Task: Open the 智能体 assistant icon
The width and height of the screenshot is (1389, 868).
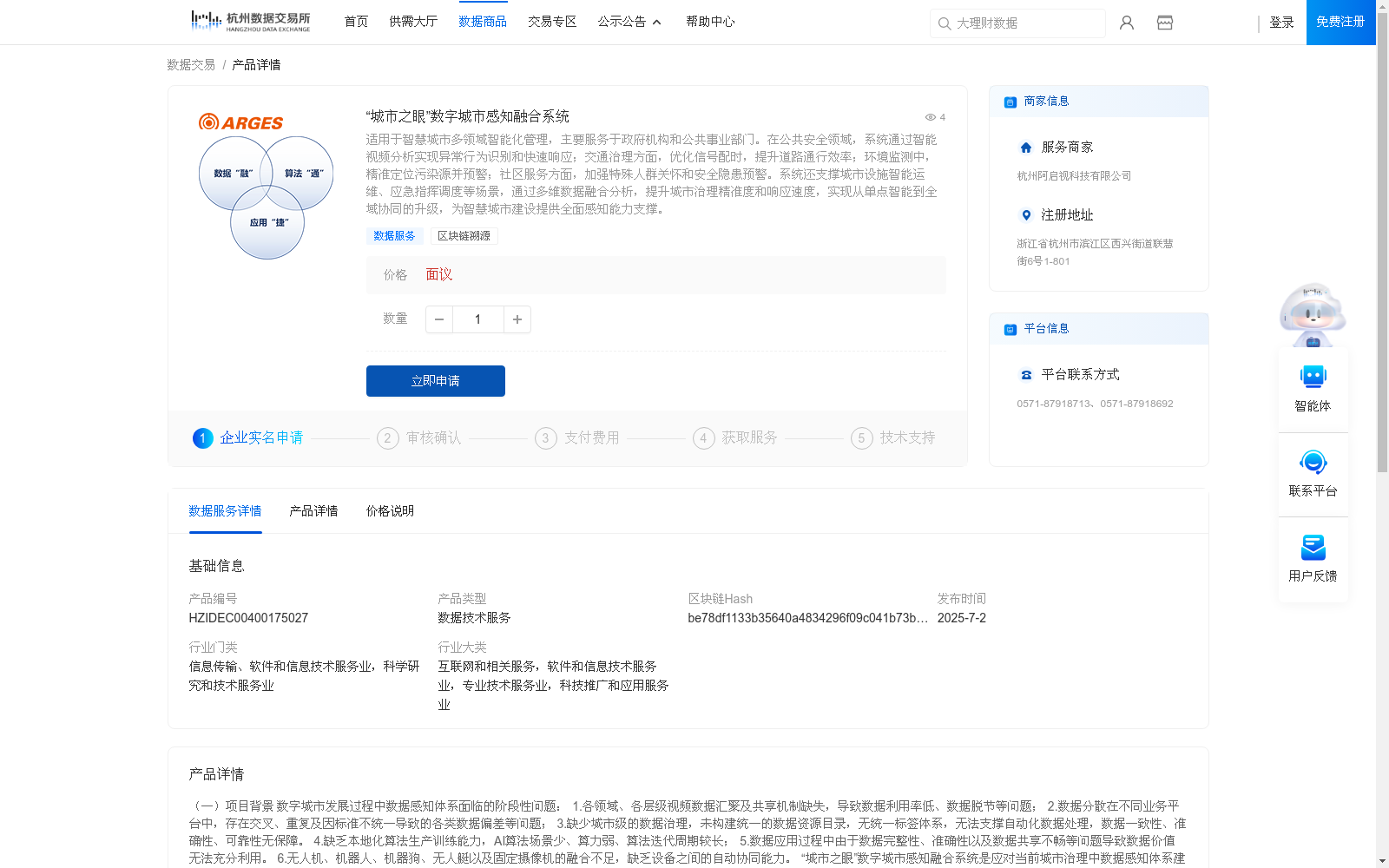Action: [1313, 377]
